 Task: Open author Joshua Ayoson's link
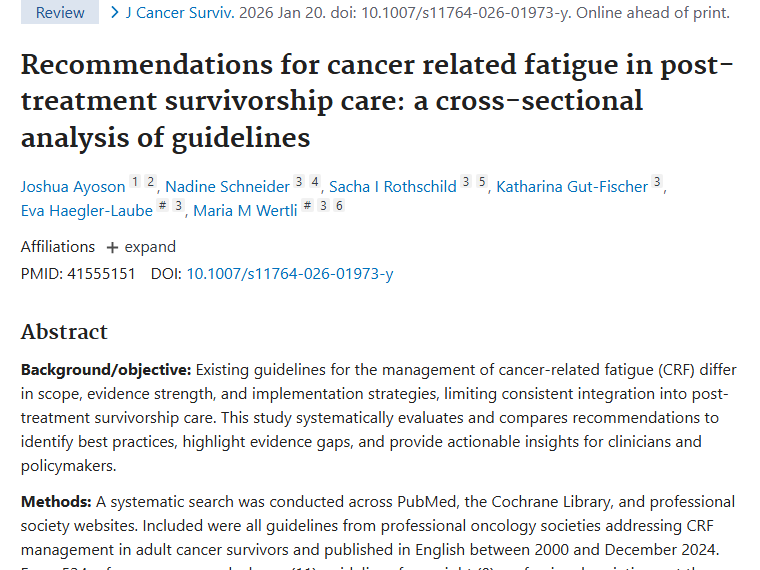(73, 186)
